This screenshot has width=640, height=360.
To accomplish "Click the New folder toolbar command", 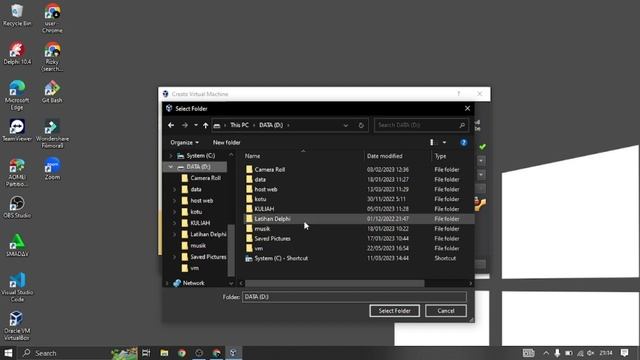I will pyautogui.click(x=227, y=142).
